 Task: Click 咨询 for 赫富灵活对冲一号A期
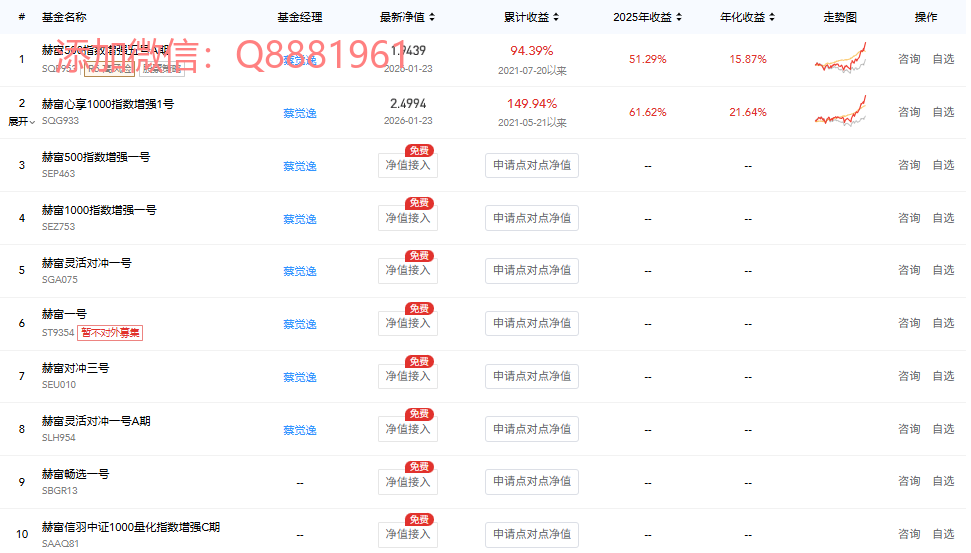click(908, 429)
